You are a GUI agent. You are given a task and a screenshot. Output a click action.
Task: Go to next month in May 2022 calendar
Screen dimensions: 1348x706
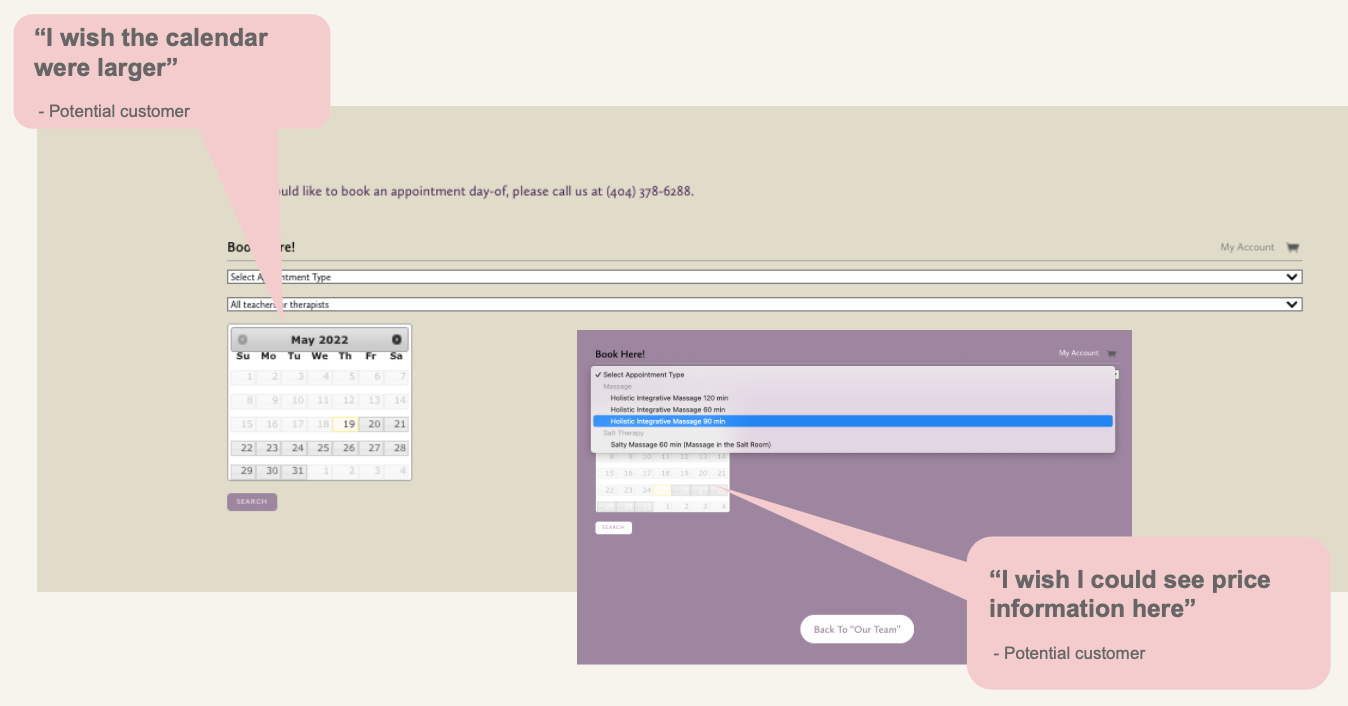coord(397,340)
